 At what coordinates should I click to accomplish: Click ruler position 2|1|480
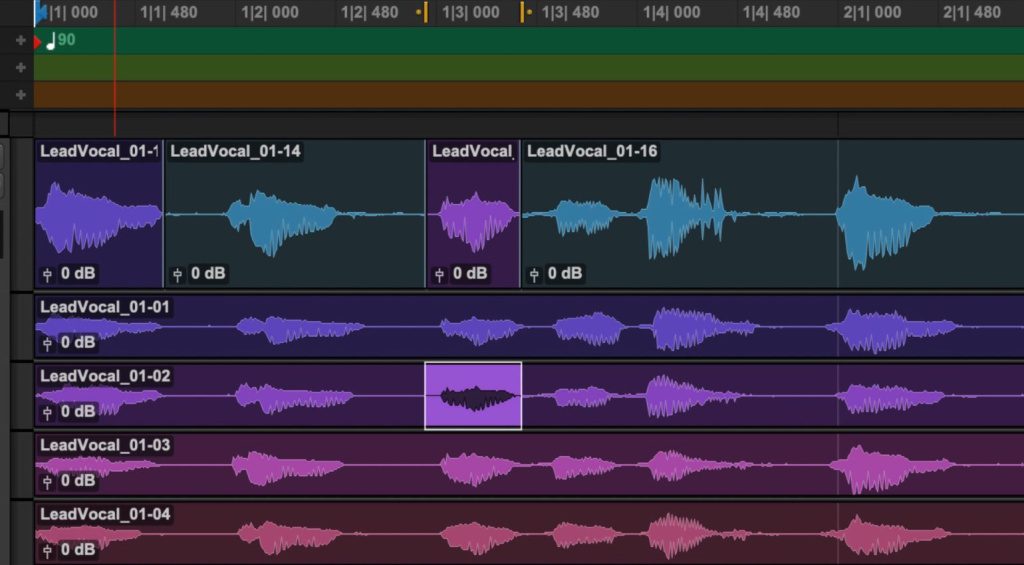[x=971, y=12]
